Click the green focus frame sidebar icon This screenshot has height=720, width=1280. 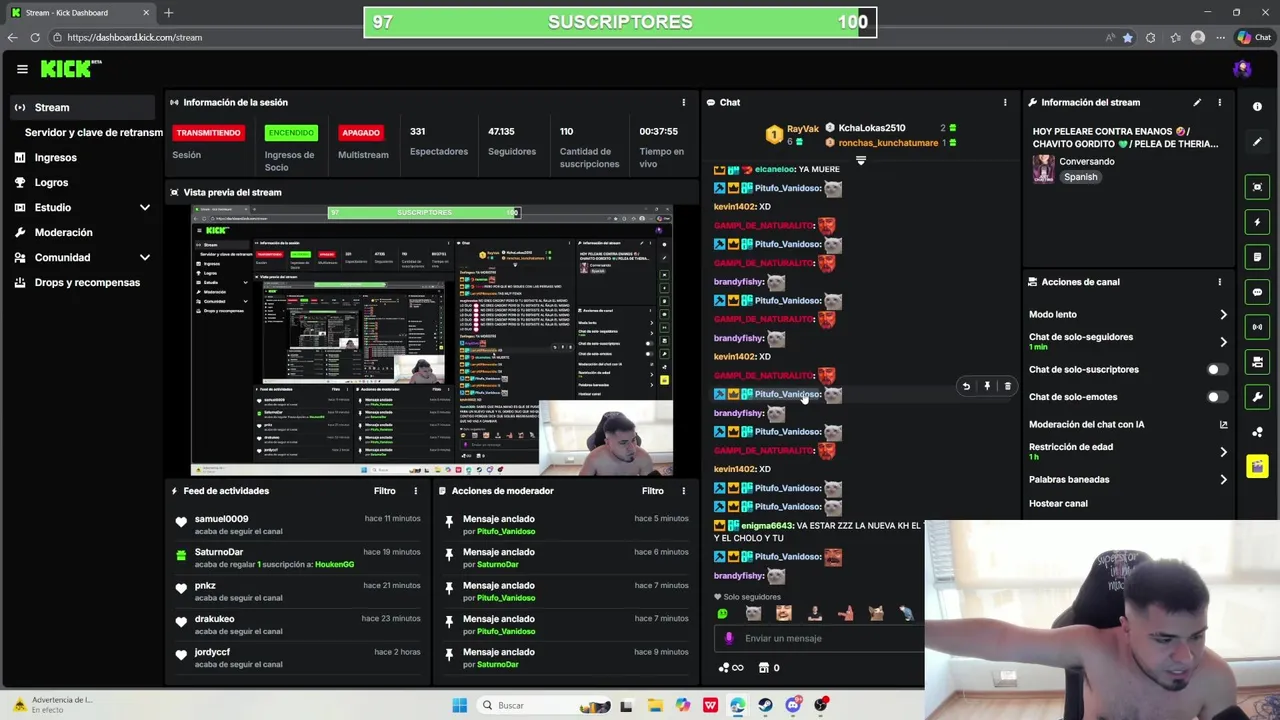pos(1257,187)
